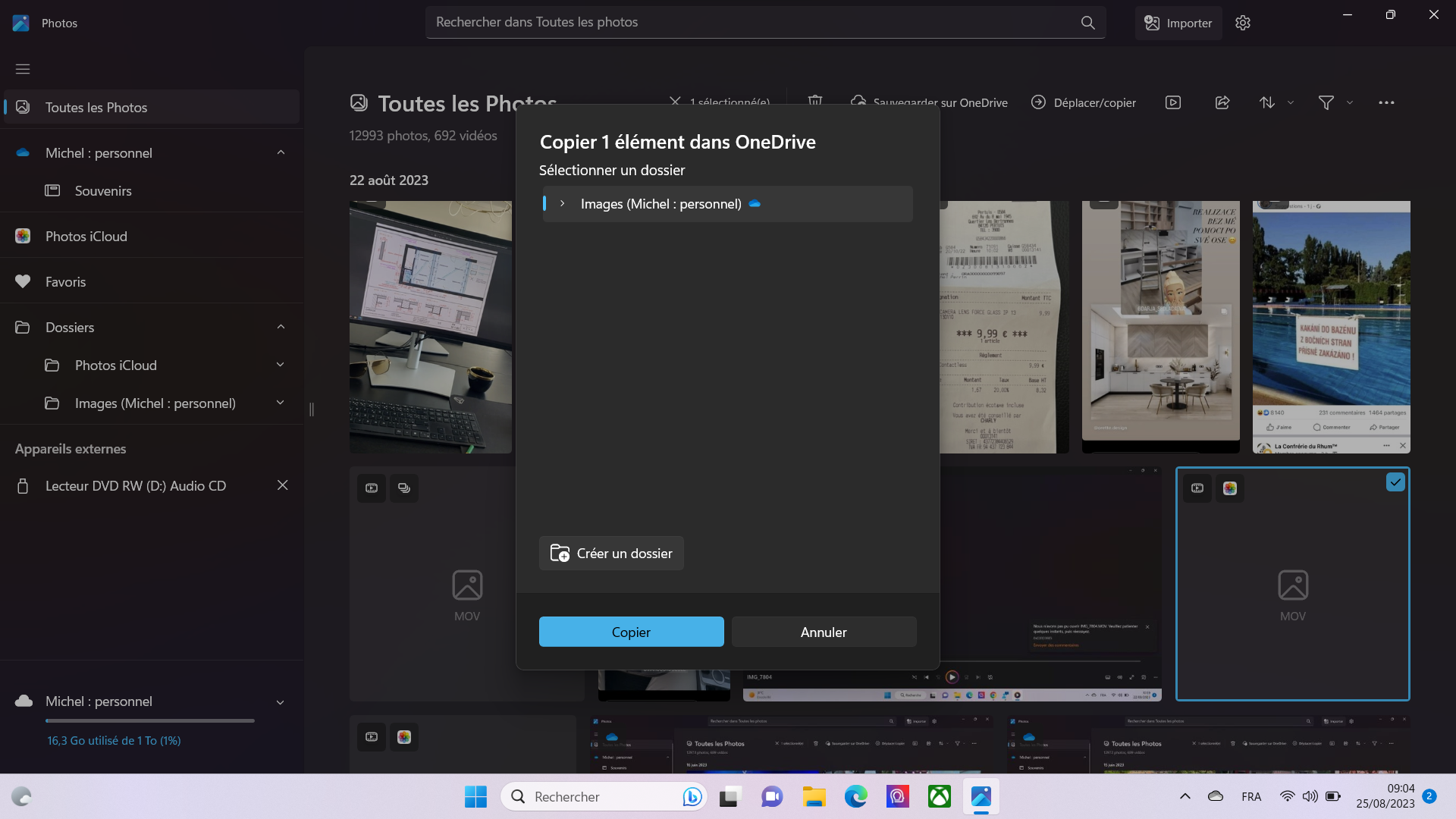Open the sort order icon

point(1267,102)
